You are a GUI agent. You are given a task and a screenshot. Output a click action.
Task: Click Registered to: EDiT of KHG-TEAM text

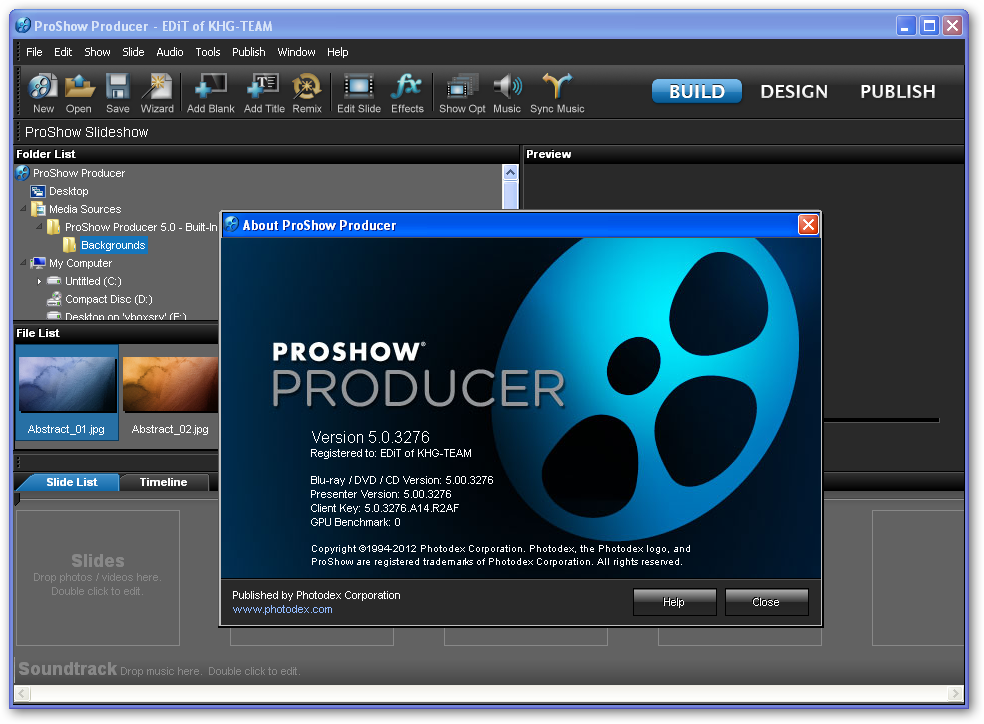391,453
